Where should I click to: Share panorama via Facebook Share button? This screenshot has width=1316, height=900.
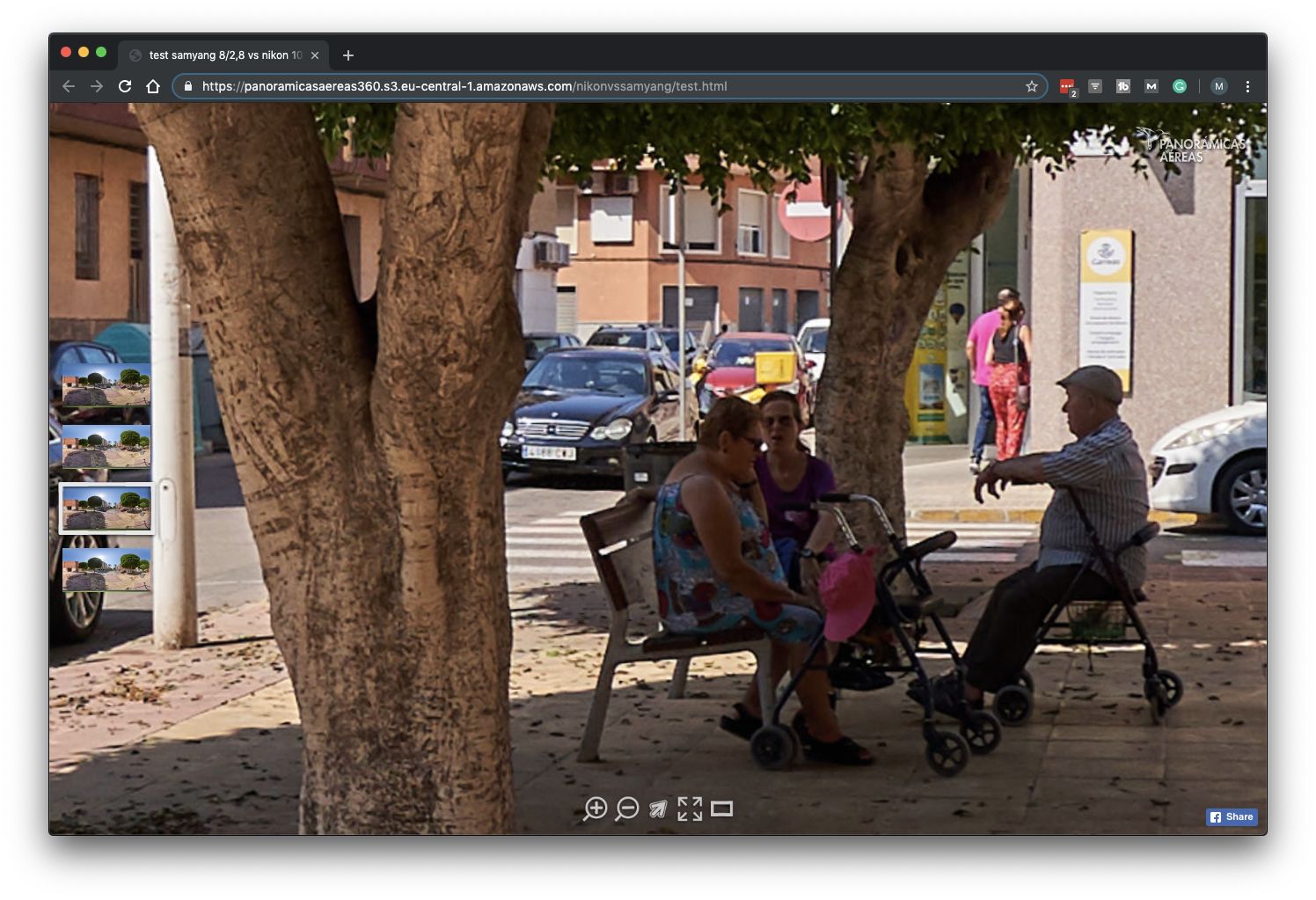[1232, 816]
